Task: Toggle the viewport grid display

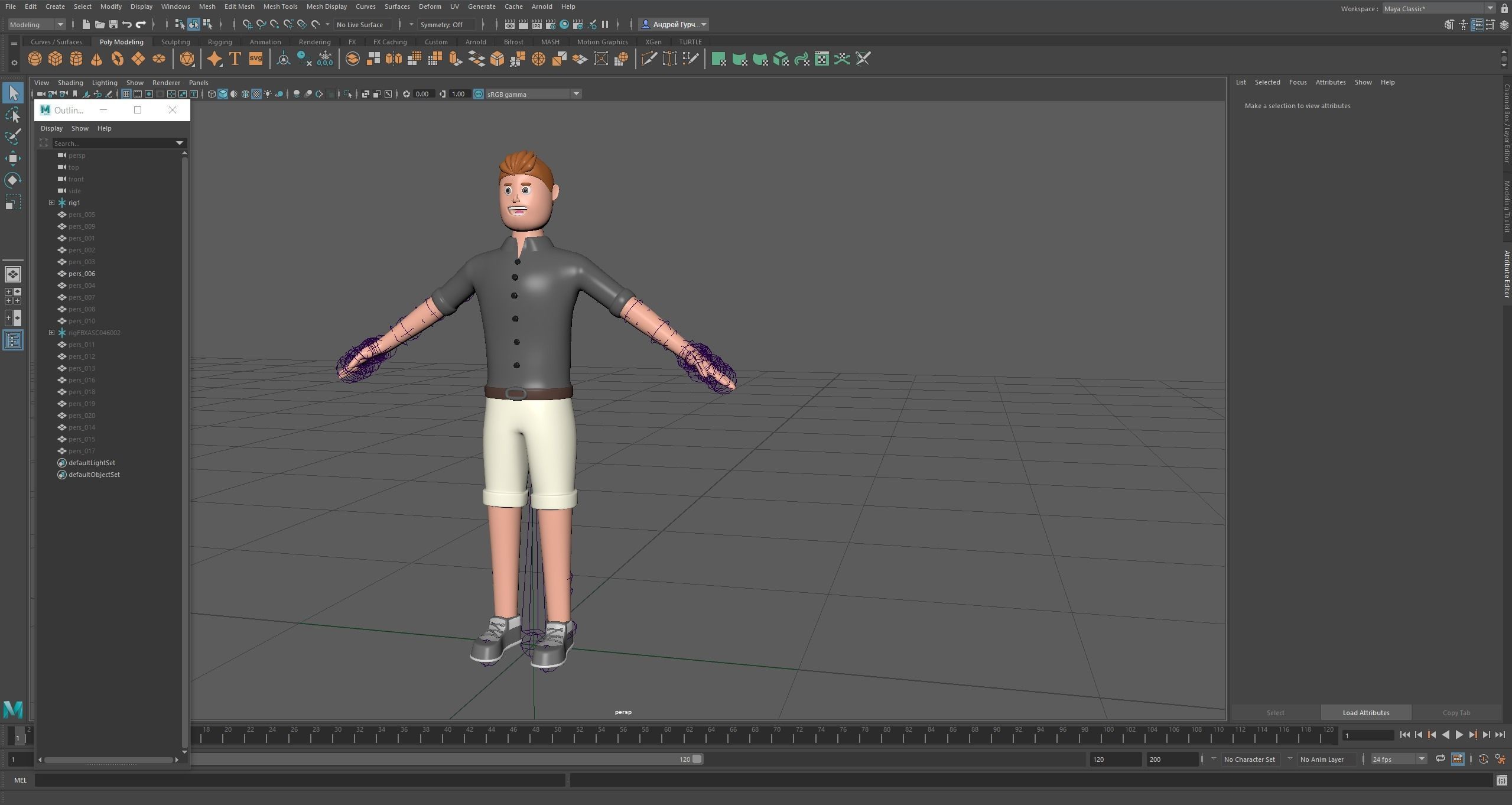Action: tap(126, 94)
